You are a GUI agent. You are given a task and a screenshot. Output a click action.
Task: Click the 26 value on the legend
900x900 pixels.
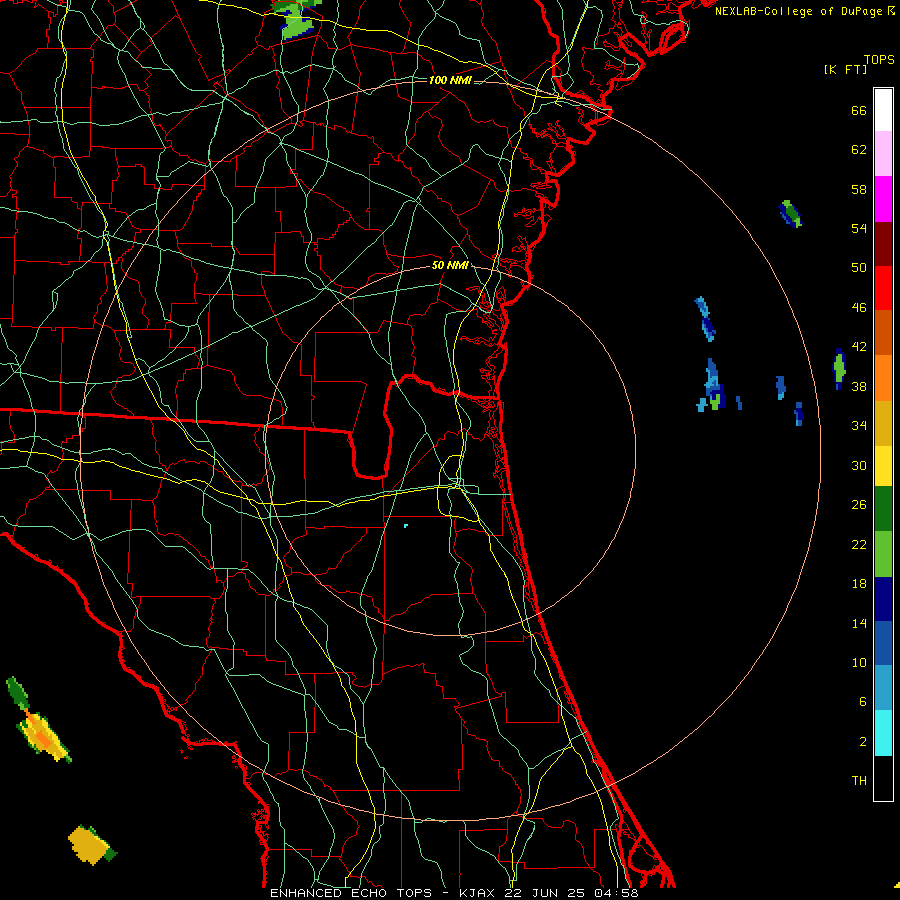859,505
